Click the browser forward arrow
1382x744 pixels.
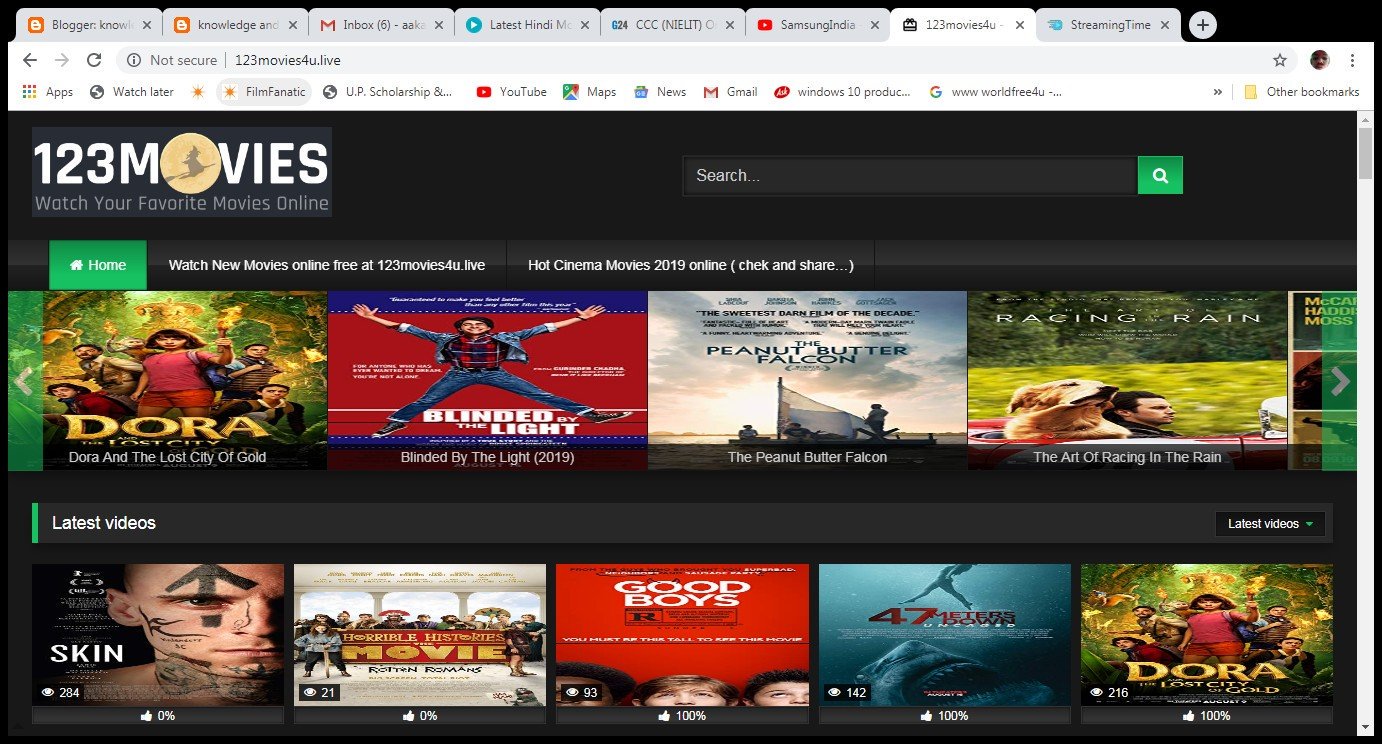(x=62, y=60)
